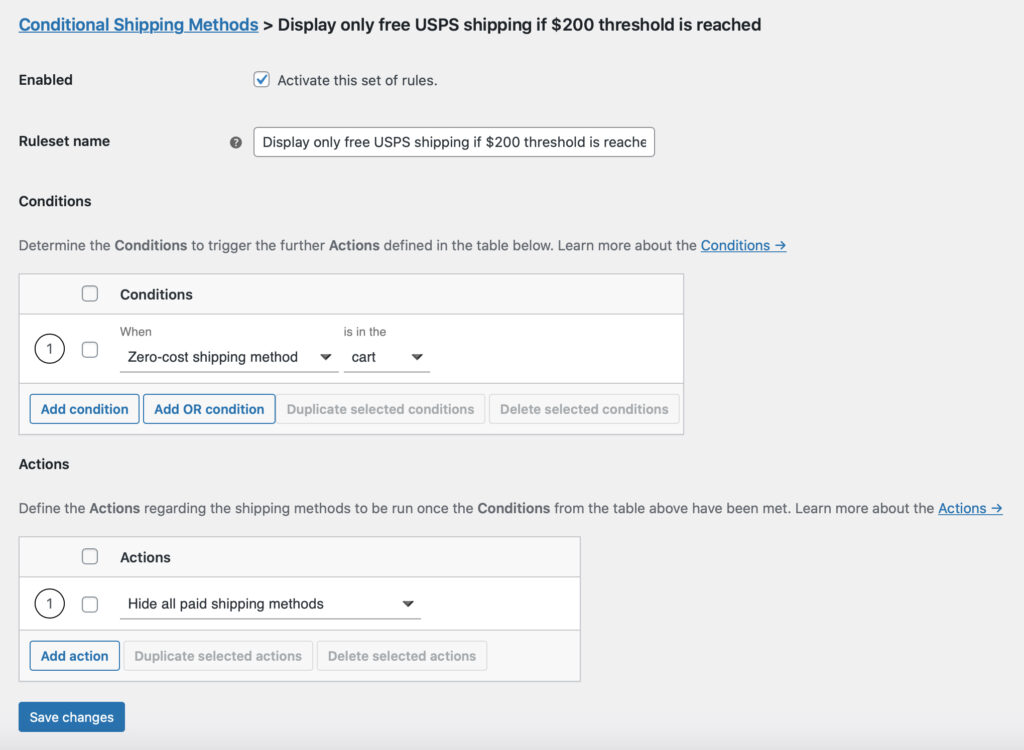1024x750 pixels.
Task: Enable the 'Activate this set of rules' checkbox
Action: coord(261,79)
